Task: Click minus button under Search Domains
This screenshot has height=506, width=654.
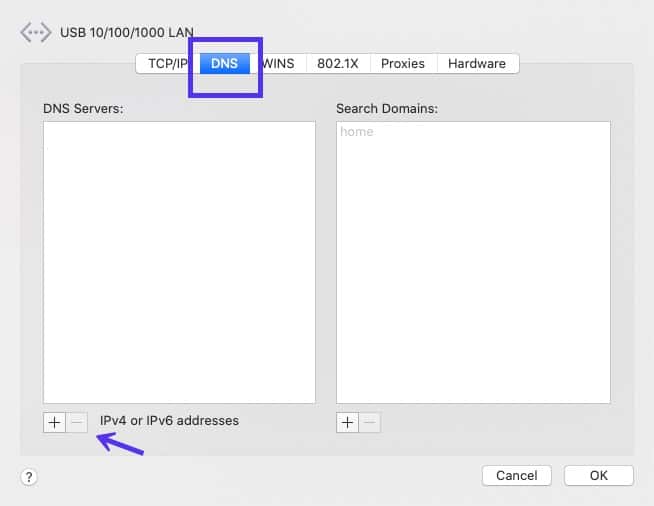Action: tap(370, 422)
